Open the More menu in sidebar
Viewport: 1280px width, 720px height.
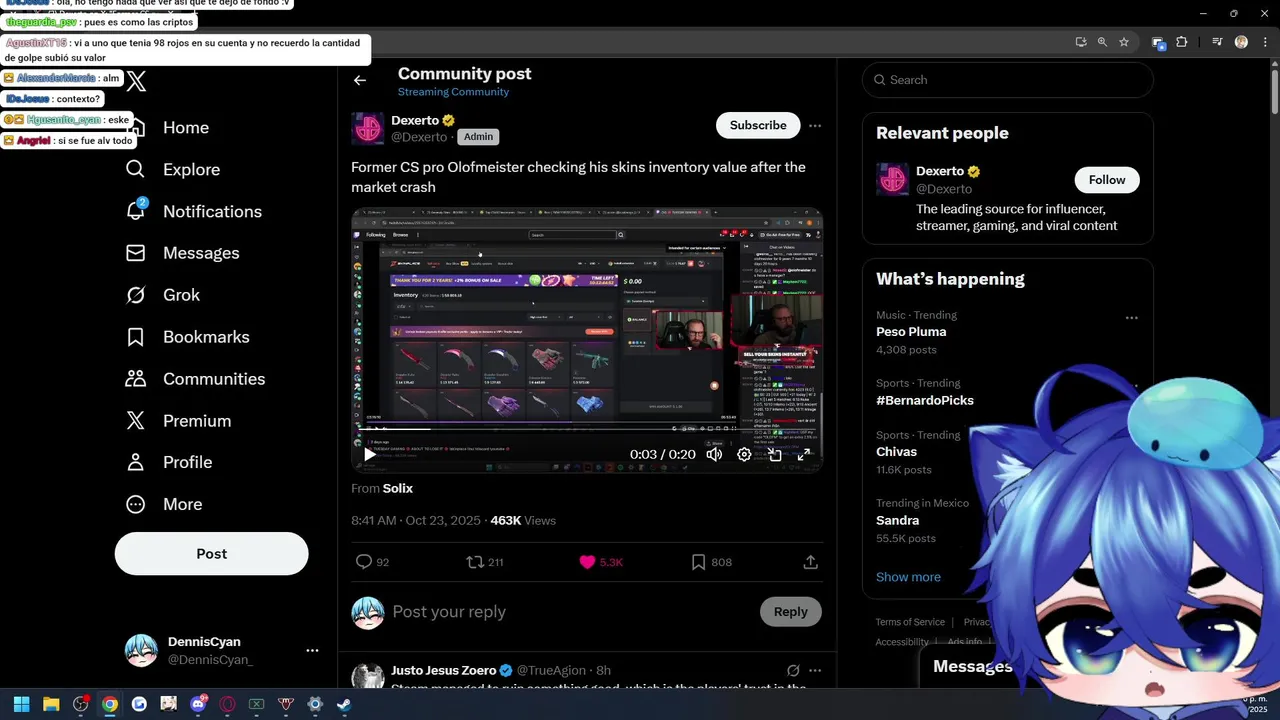coord(164,504)
